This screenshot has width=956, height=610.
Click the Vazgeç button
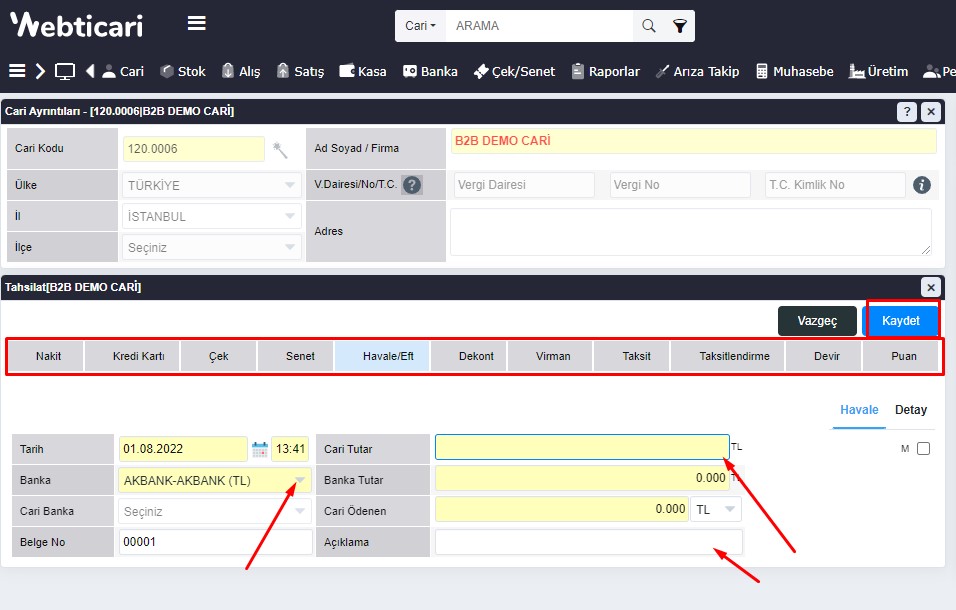click(x=816, y=321)
